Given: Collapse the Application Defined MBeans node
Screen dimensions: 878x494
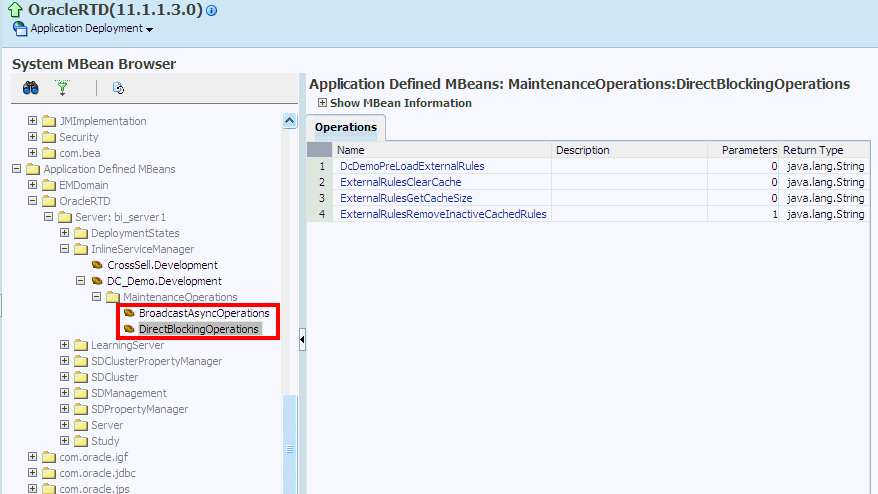Looking at the screenshot, I should tap(17, 169).
